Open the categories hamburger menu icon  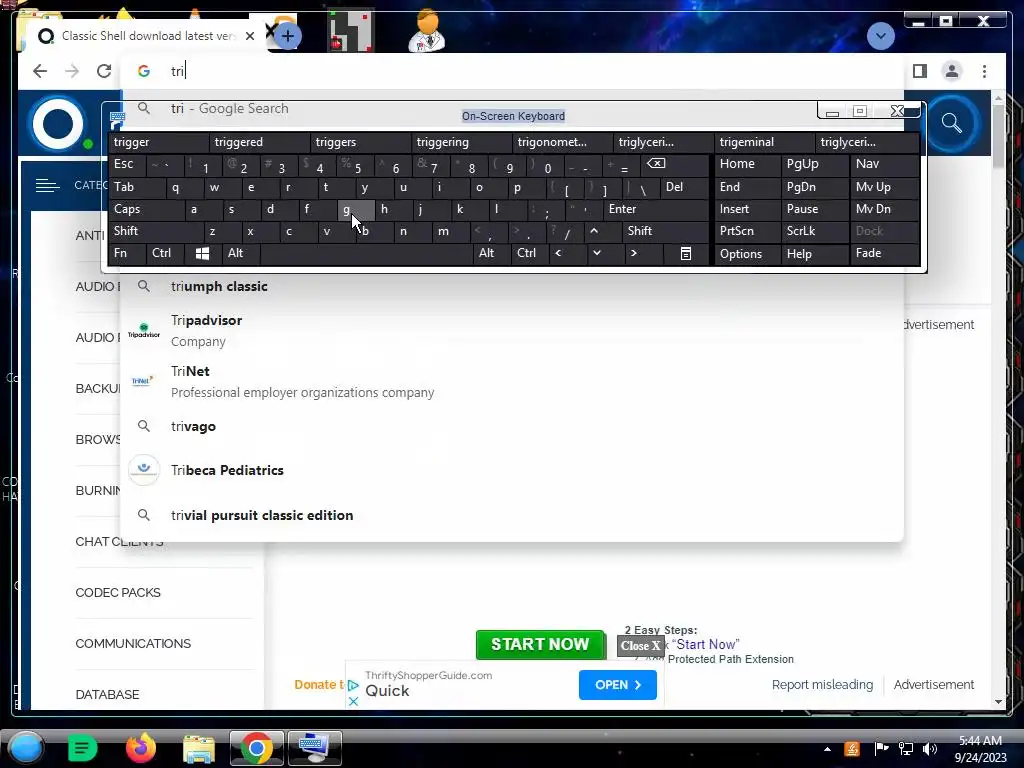coord(47,185)
